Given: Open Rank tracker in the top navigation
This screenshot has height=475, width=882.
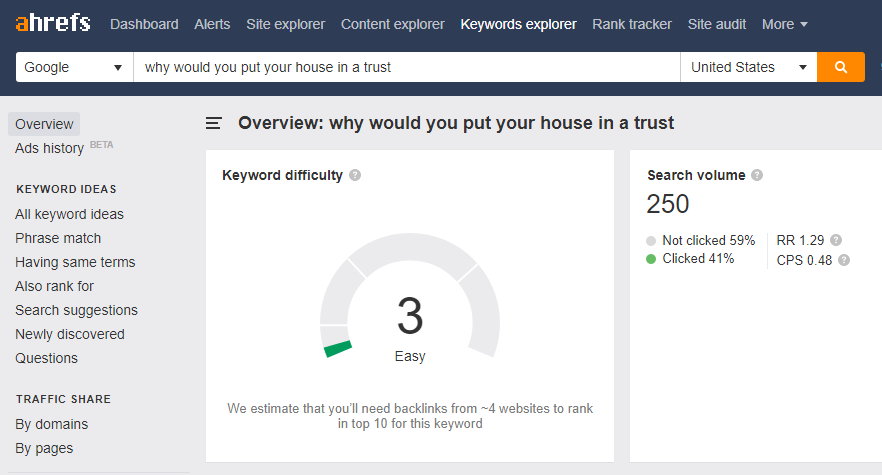Looking at the screenshot, I should coord(632,24).
